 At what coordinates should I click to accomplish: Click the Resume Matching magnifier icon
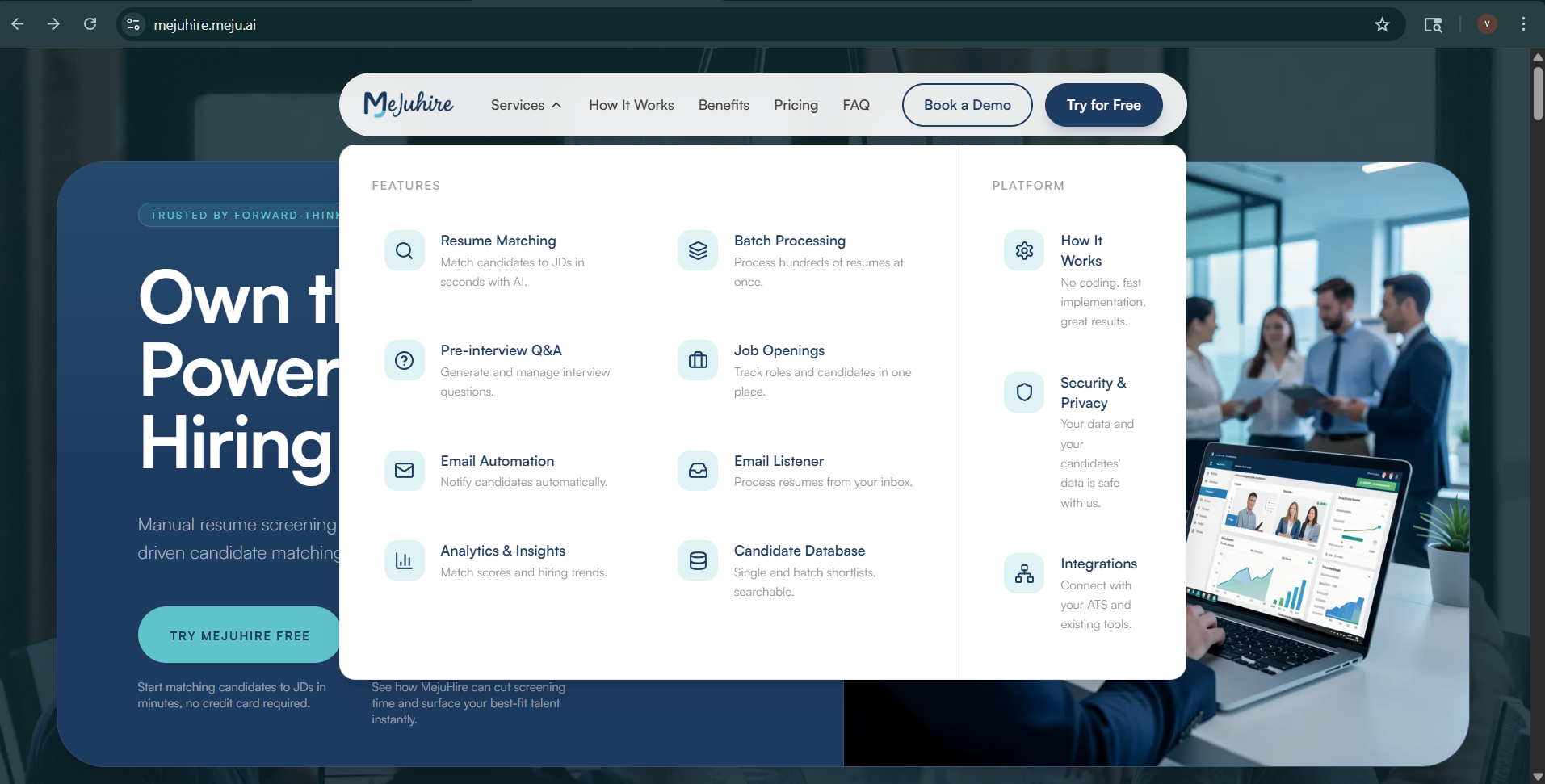coord(405,250)
